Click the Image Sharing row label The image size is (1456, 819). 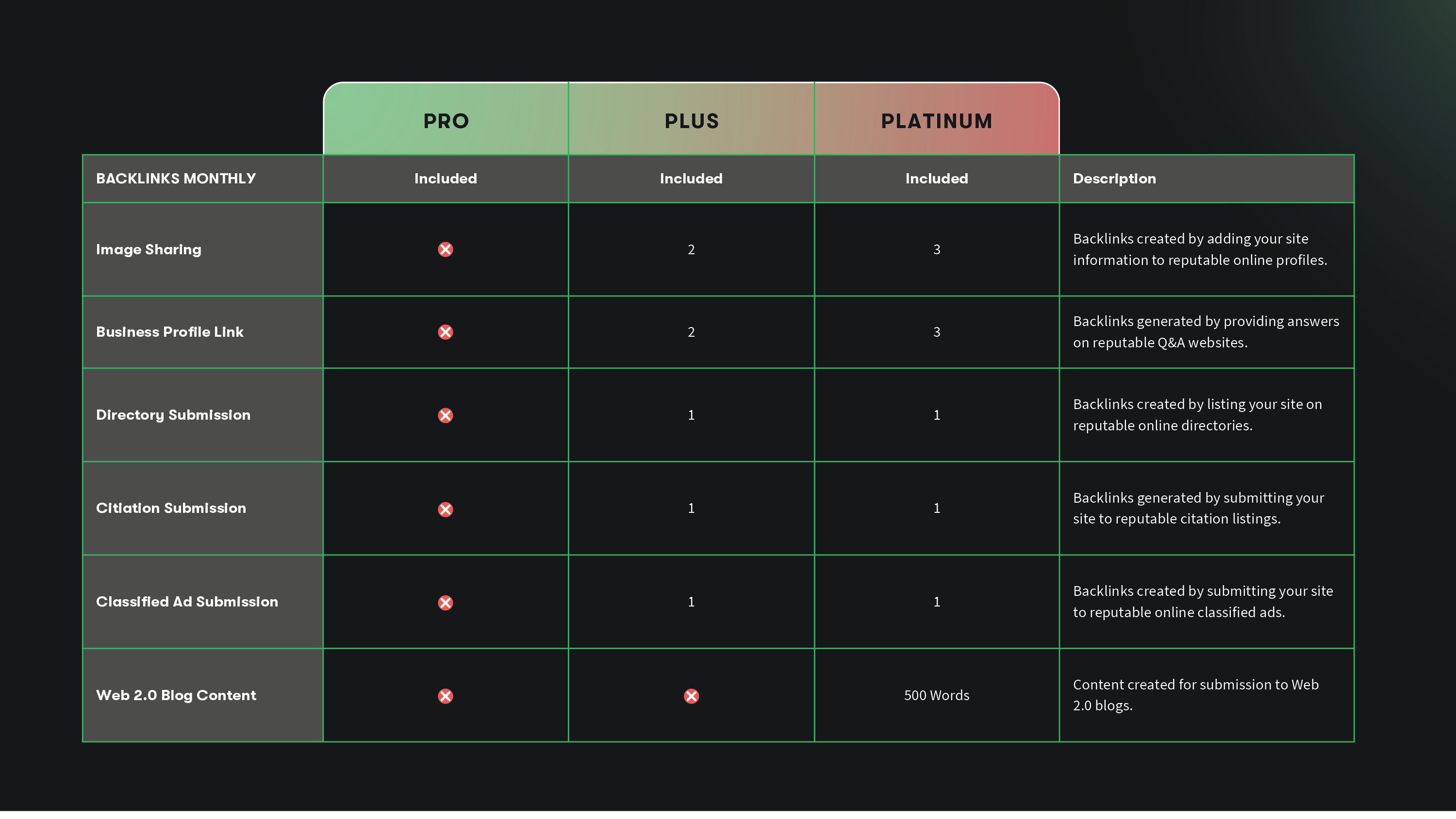pyautogui.click(x=149, y=249)
